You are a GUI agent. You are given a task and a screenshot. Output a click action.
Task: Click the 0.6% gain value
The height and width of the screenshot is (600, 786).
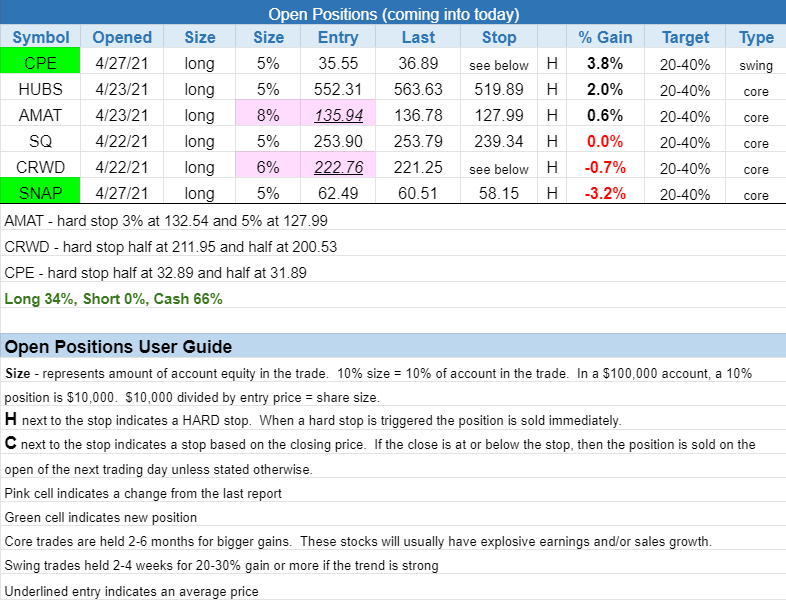pos(605,115)
